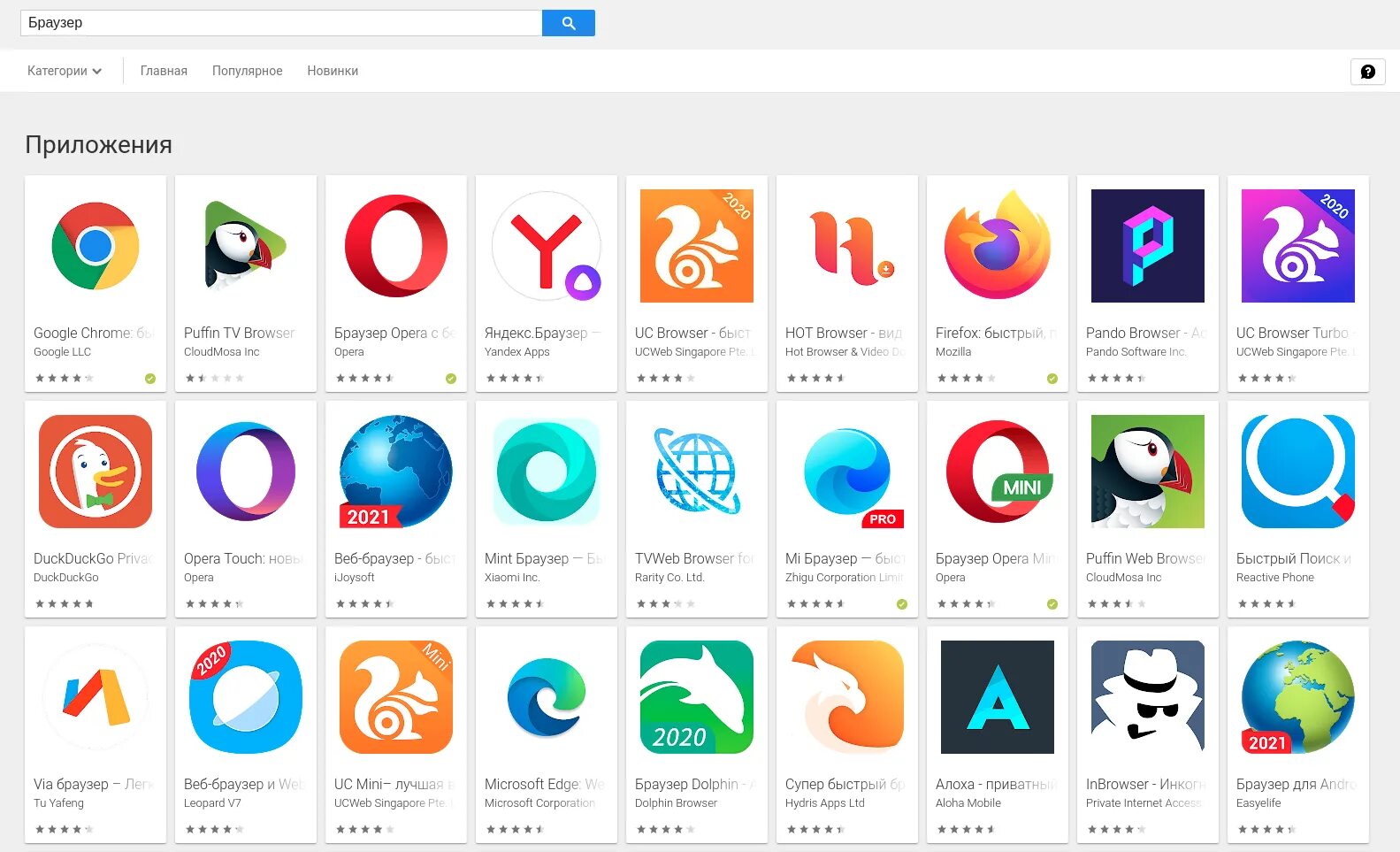Open the Microsoft Edge icon
Viewport: 1400px width, 852px height.
click(x=547, y=697)
